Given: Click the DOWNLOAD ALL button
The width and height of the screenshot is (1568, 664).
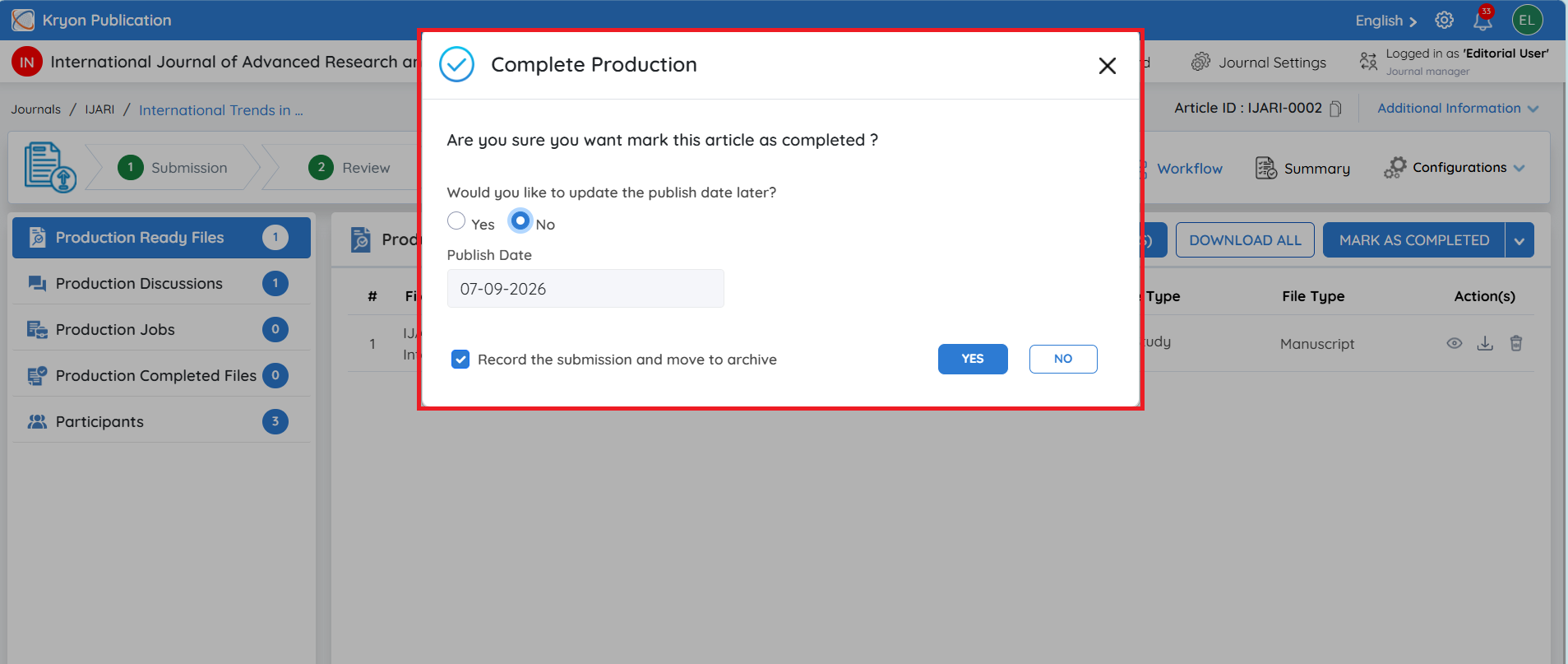Looking at the screenshot, I should click(1245, 240).
